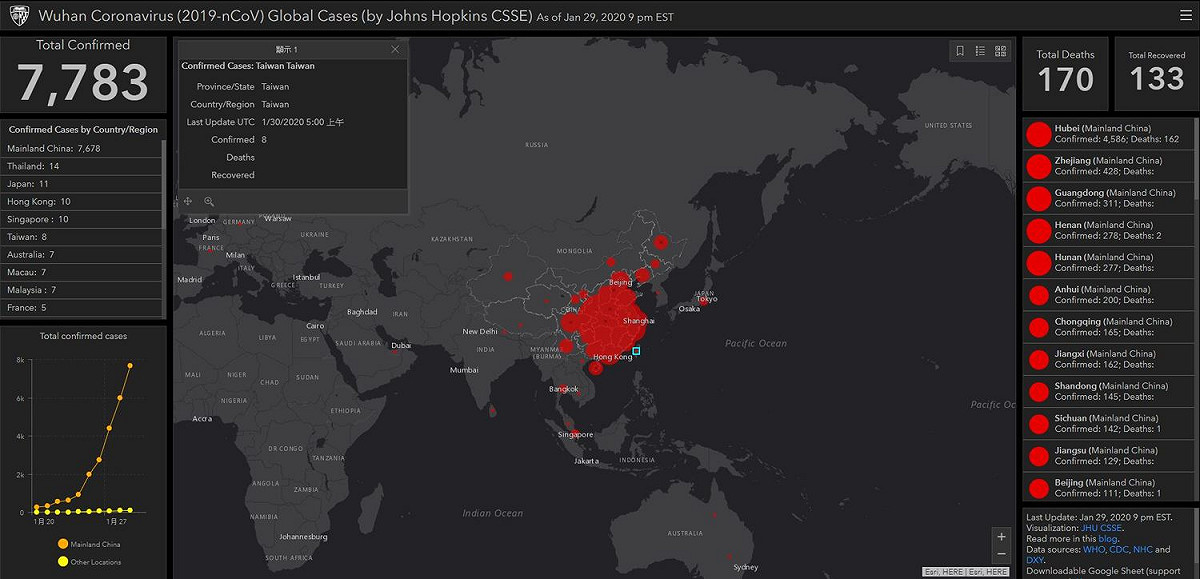The height and width of the screenshot is (579, 1200).
Task: Zoom out on the map
Action: (x=1001, y=554)
